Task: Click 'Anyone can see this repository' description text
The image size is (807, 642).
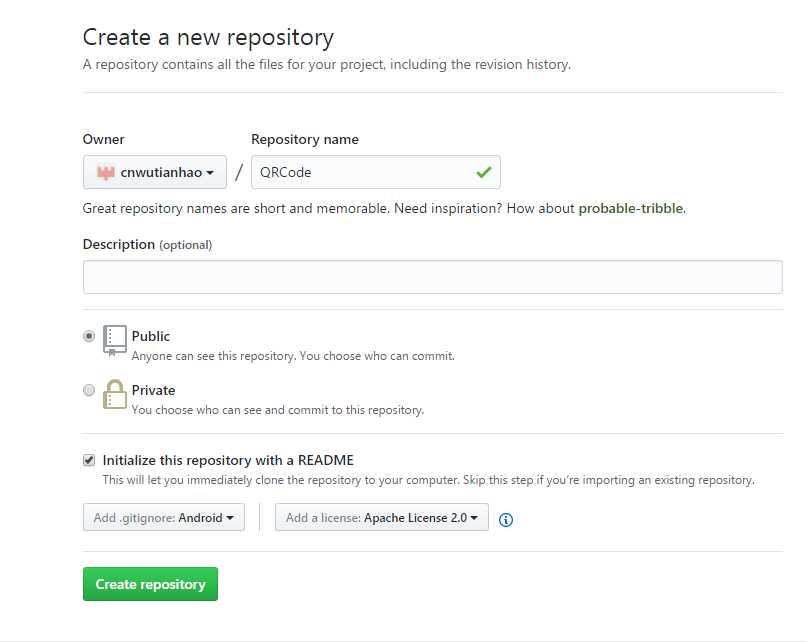Action: coord(293,356)
